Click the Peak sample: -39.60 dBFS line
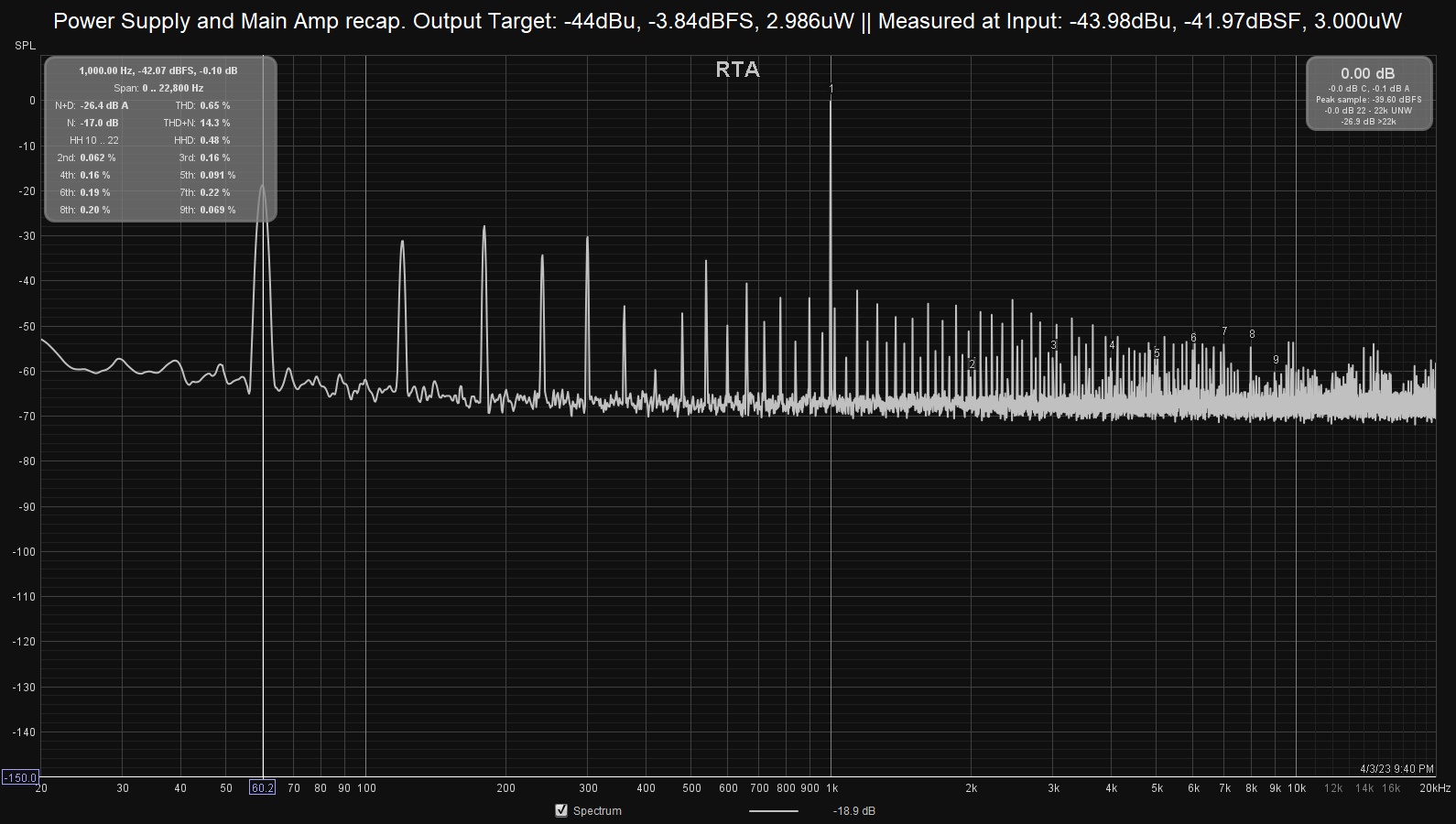The width and height of the screenshot is (1456, 824). [x=1368, y=100]
